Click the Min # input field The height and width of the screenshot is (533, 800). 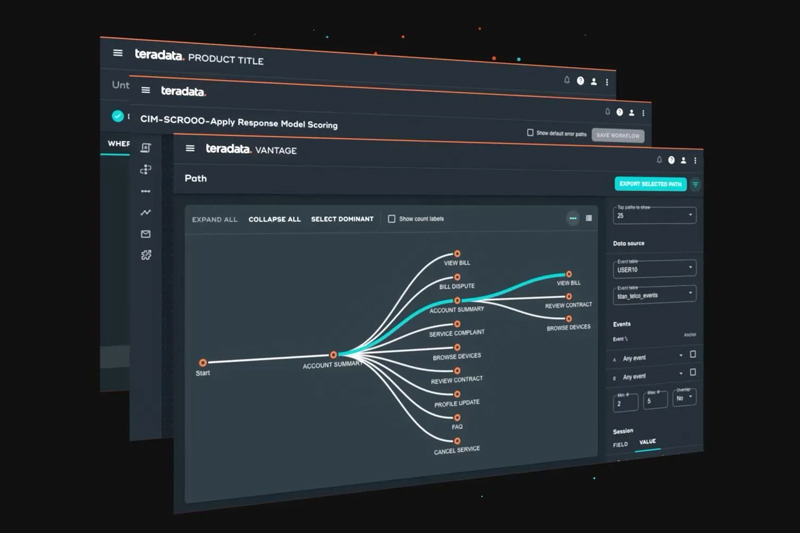(x=626, y=402)
